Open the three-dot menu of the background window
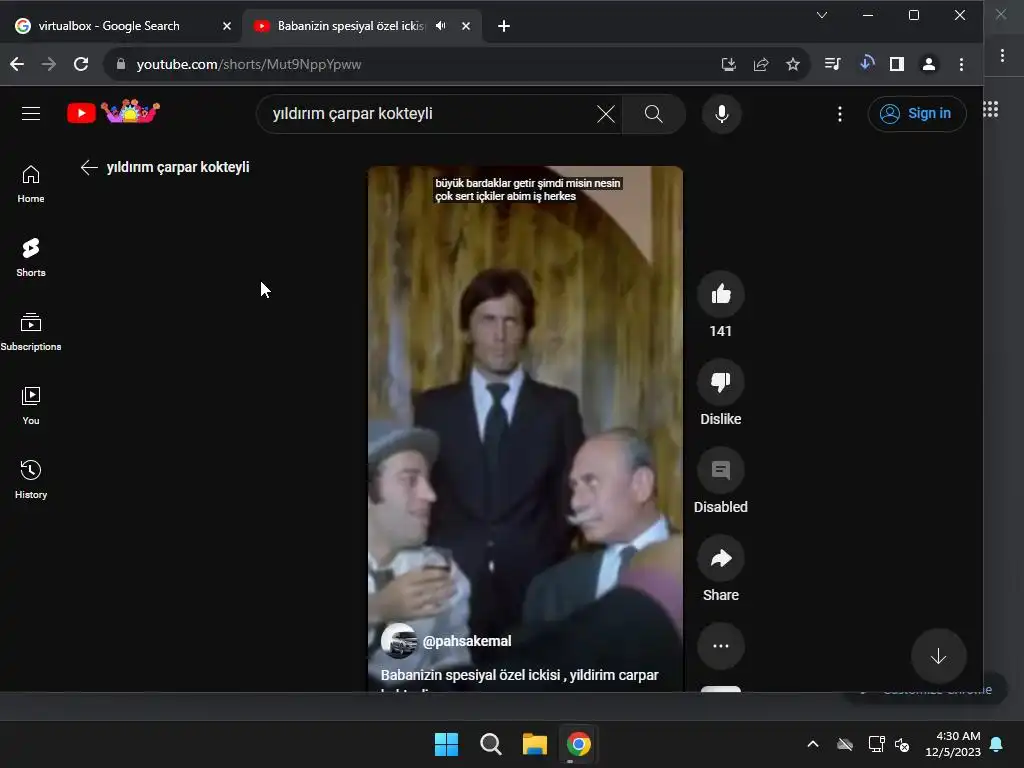This screenshot has height=768, width=1024. point(1002,56)
